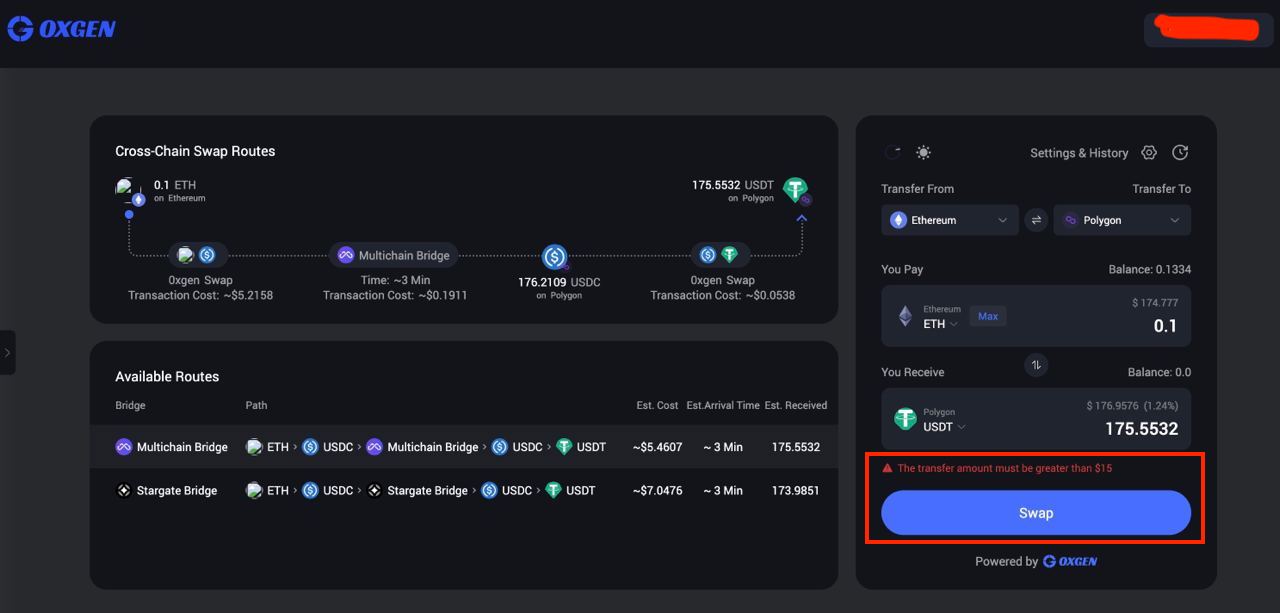Click the ~$5.4607 estimated cost
The height and width of the screenshot is (613, 1280).
(x=657, y=447)
